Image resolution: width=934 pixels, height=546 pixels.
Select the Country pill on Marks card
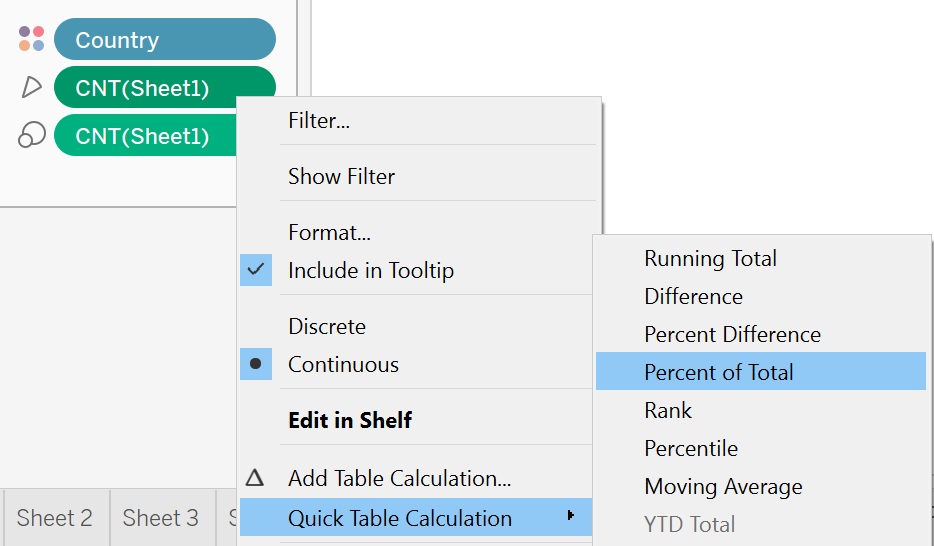pos(164,40)
